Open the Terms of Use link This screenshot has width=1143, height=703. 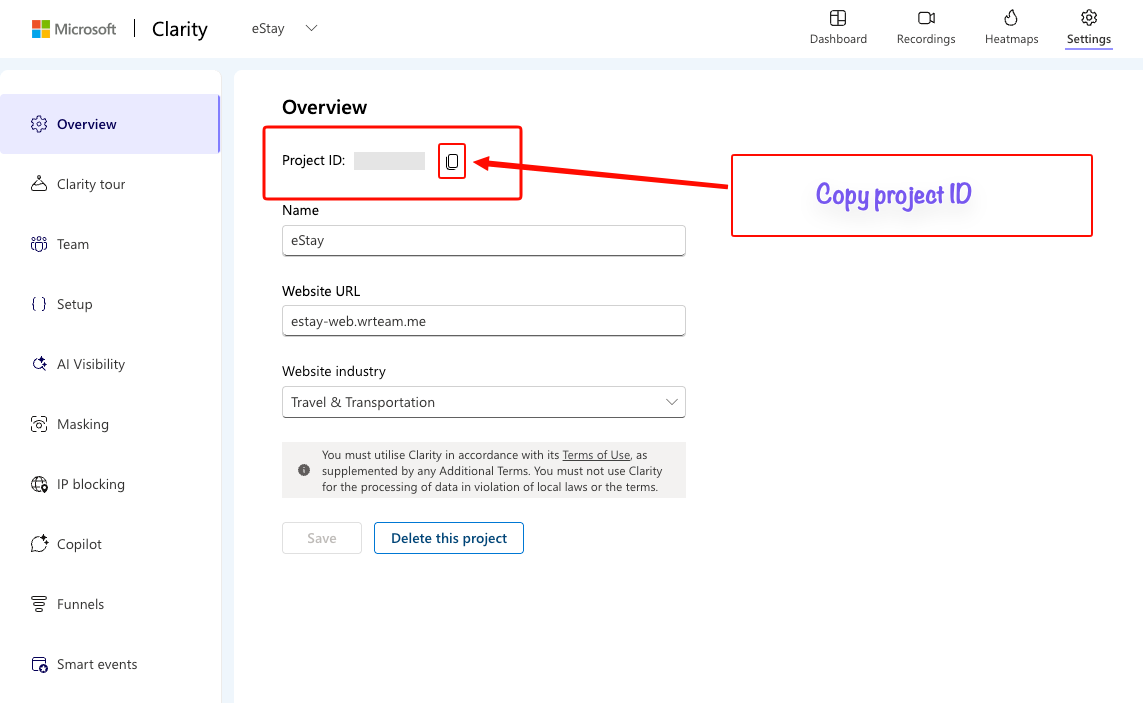click(x=596, y=455)
